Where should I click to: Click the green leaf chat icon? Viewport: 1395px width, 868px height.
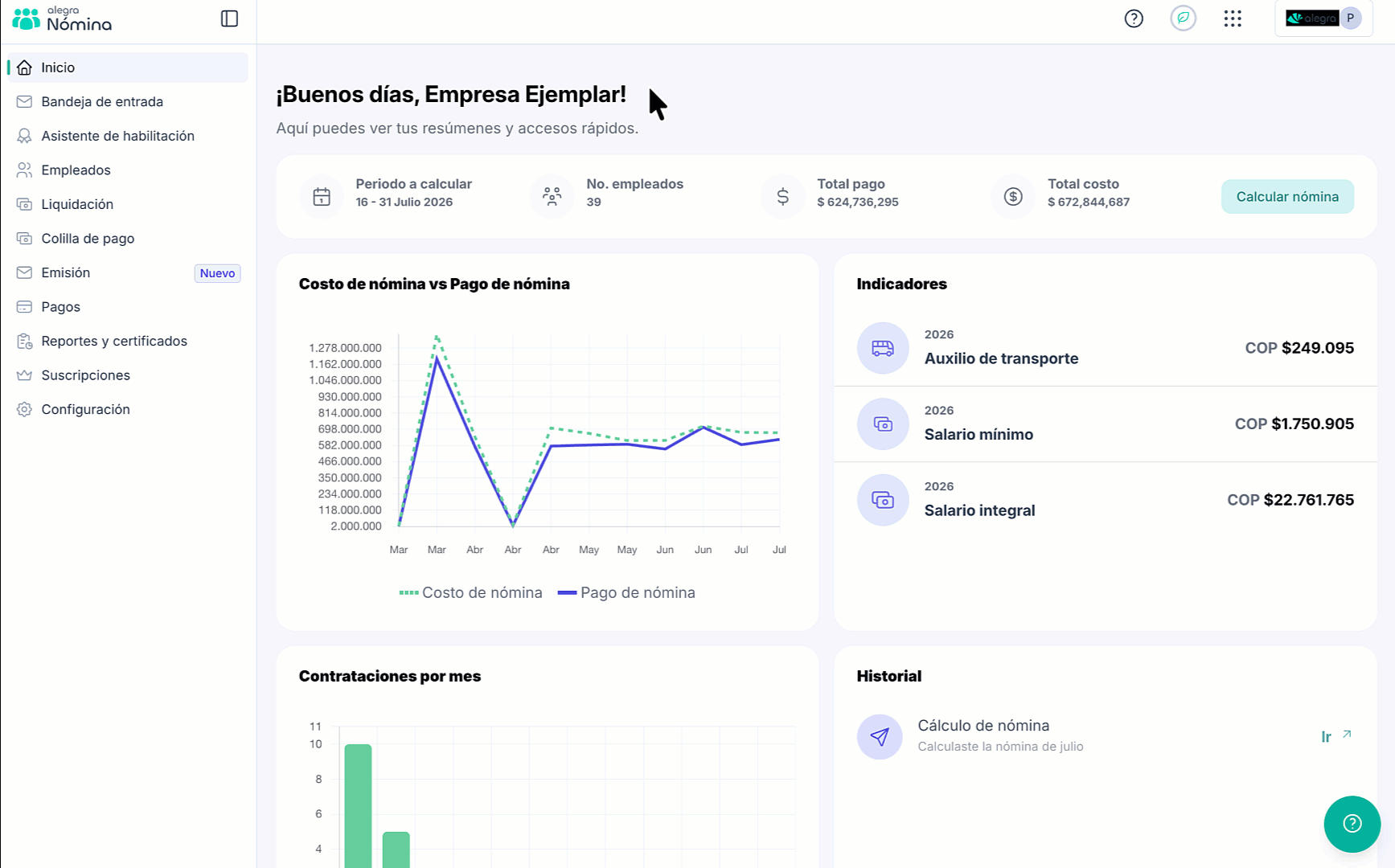(1183, 18)
